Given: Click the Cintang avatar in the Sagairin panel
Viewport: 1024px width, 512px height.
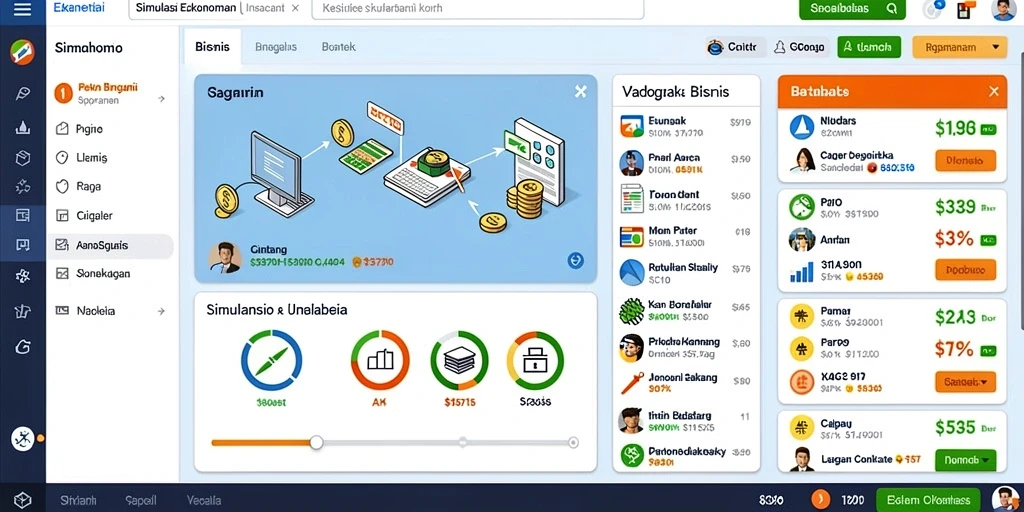Looking at the screenshot, I should 225,257.
